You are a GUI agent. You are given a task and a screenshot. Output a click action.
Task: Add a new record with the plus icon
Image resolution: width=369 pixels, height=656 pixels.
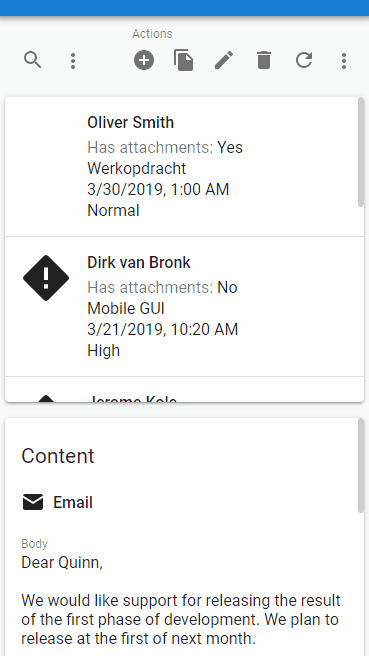point(144,60)
